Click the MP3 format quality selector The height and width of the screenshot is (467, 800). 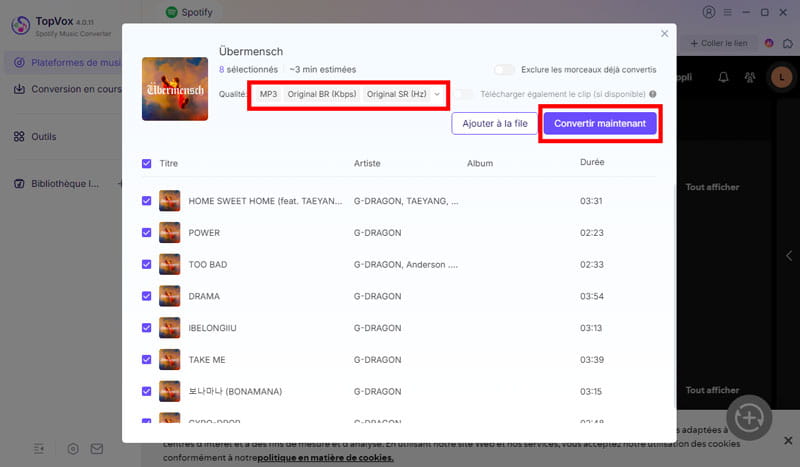point(268,94)
